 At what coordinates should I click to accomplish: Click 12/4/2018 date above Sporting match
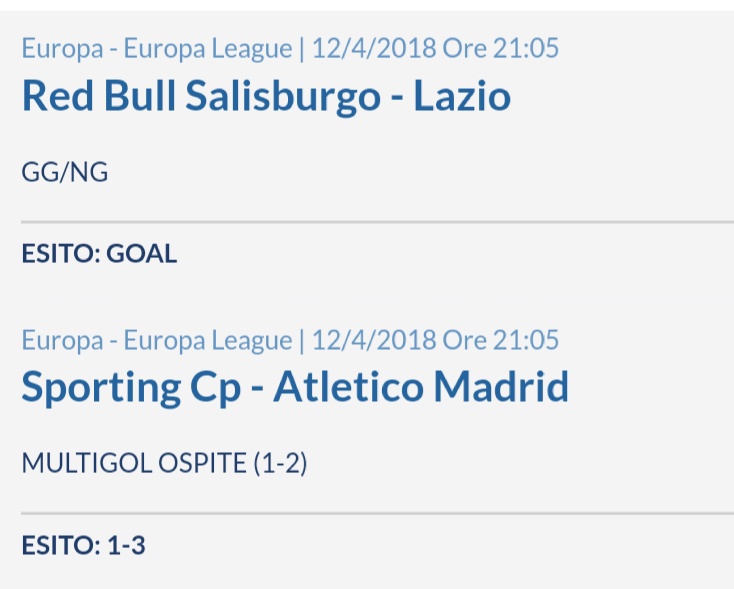pos(374,340)
